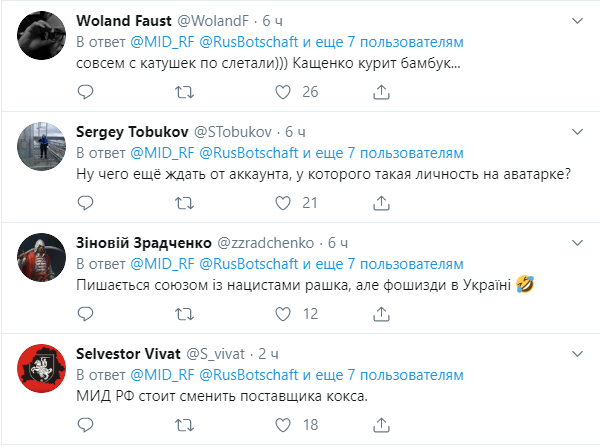The image size is (600, 446).
Task: Expand the menu chevron on Sergey Tobukov's tweet
Action: coord(577,131)
